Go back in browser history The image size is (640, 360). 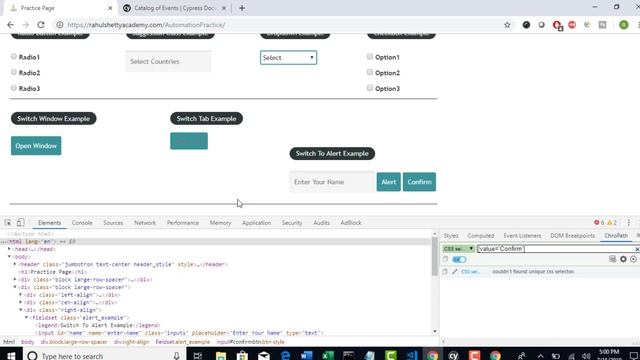pos(10,25)
